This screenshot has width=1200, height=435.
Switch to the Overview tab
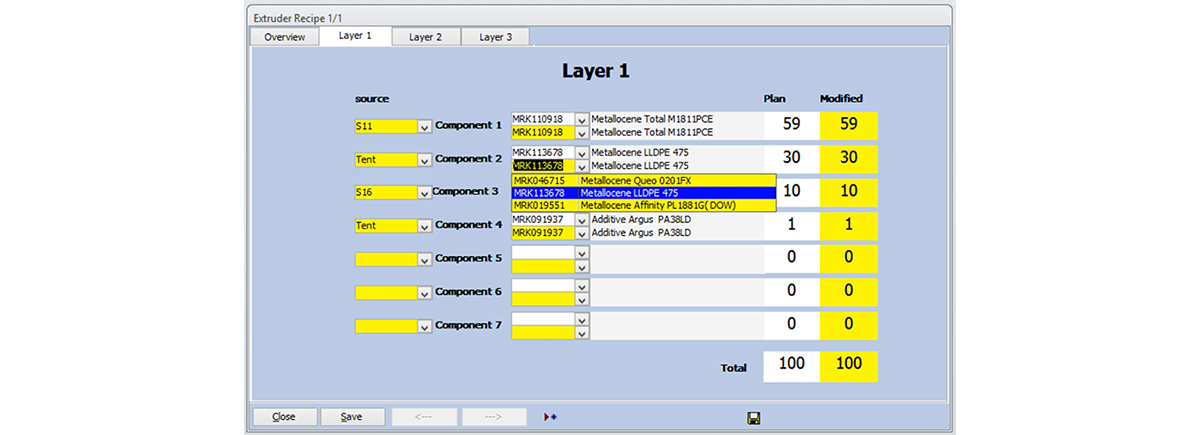point(284,37)
